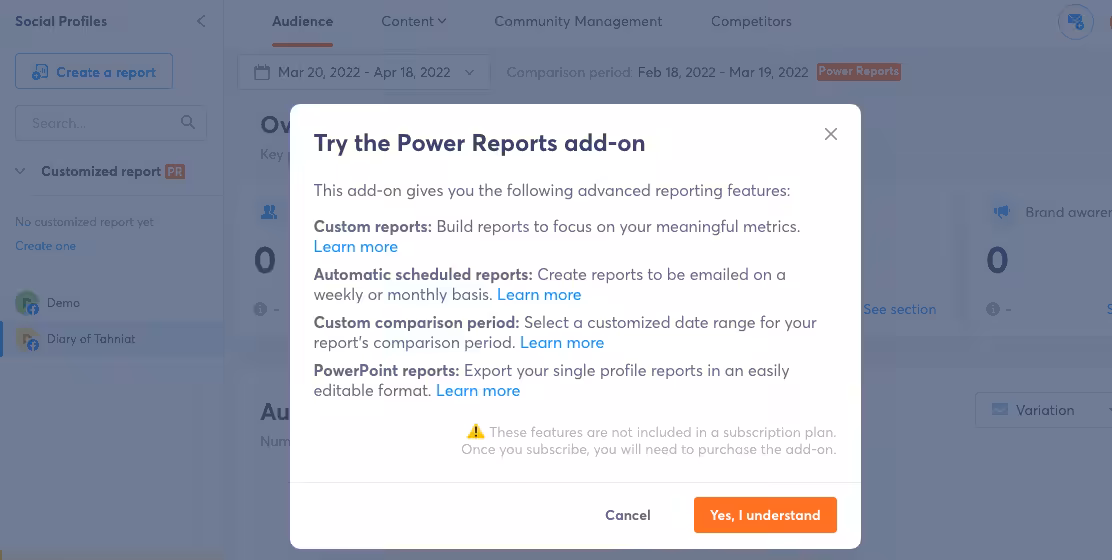Click the 'No customized report yet' text

84,222
